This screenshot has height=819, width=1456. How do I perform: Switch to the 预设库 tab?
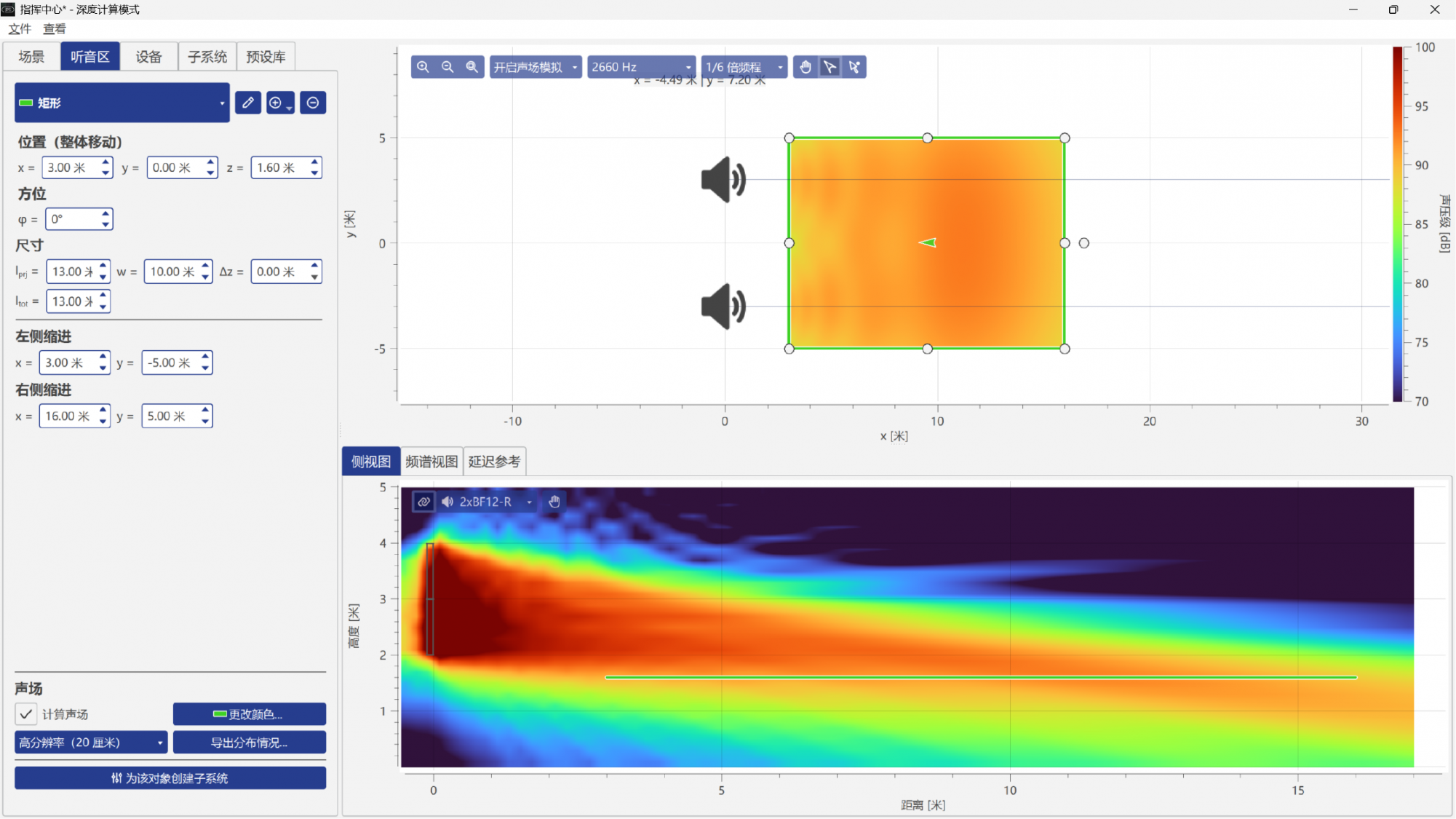[x=266, y=57]
